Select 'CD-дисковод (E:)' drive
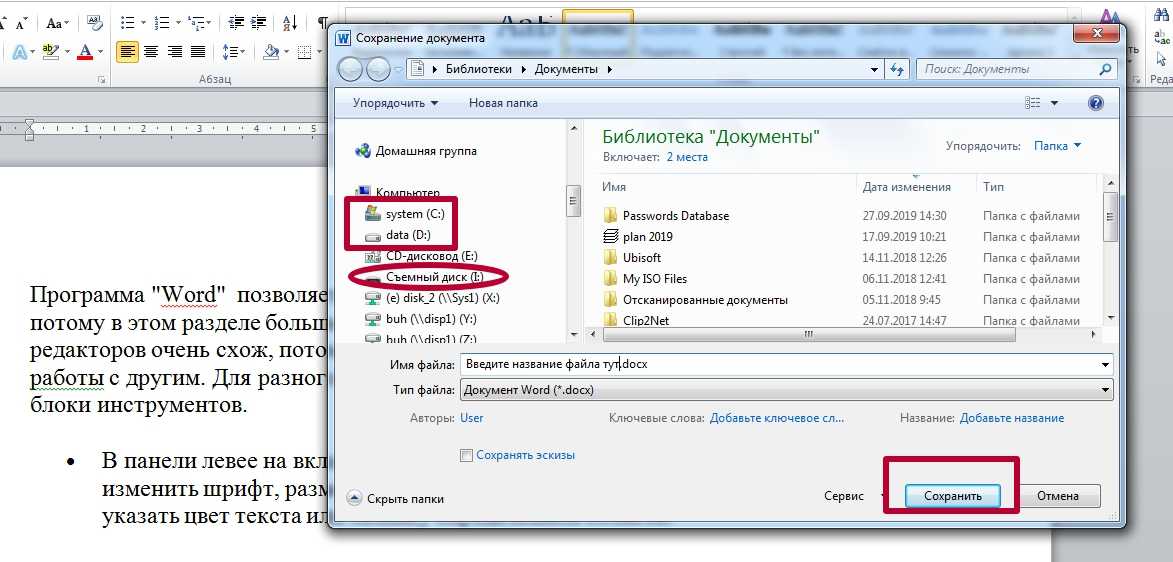 [421, 256]
